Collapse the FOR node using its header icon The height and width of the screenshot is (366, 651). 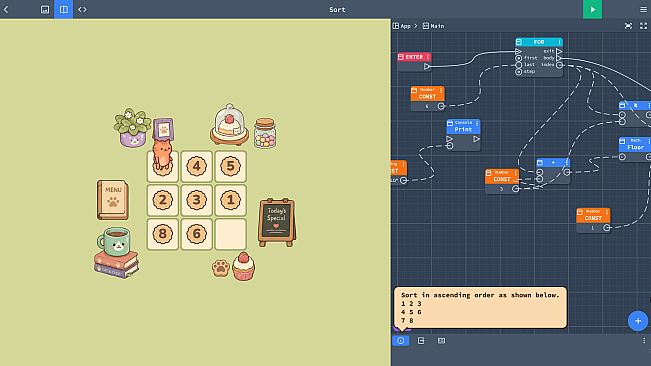click(519, 42)
